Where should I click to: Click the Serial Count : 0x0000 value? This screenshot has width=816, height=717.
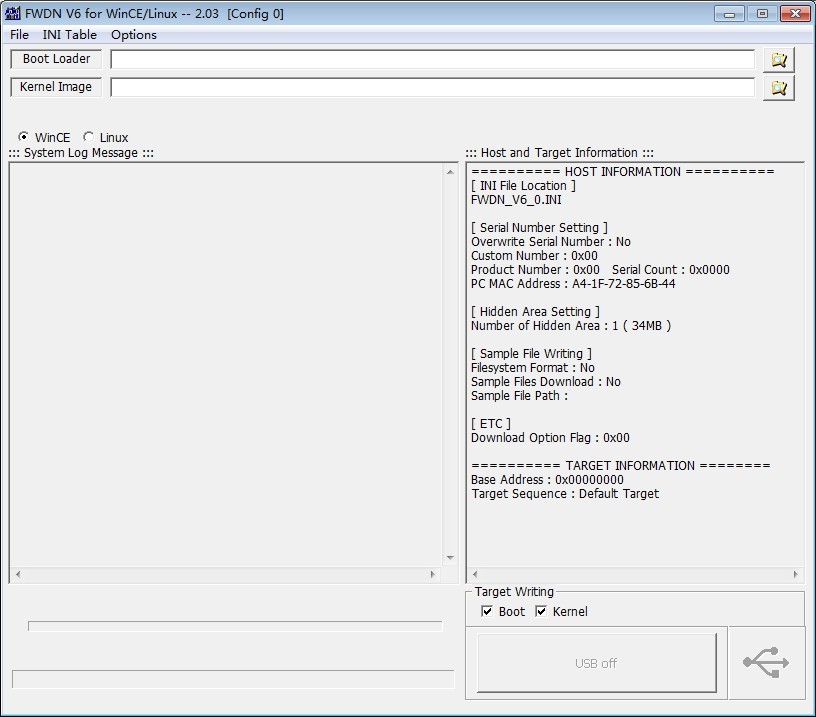671,270
